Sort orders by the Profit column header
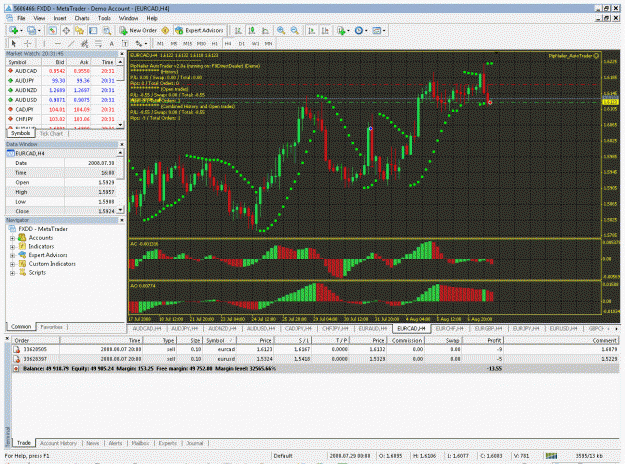Viewport: 625px width, 464px height. [x=483, y=340]
